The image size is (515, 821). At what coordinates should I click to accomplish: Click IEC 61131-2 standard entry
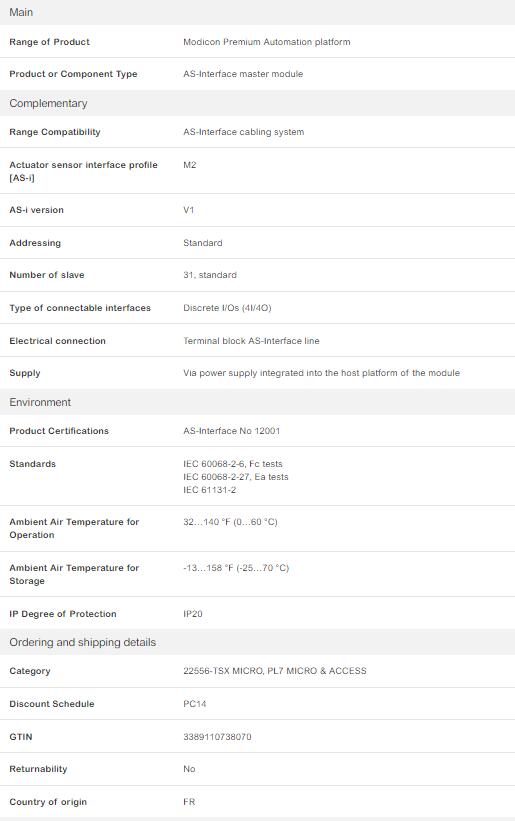click(x=209, y=490)
